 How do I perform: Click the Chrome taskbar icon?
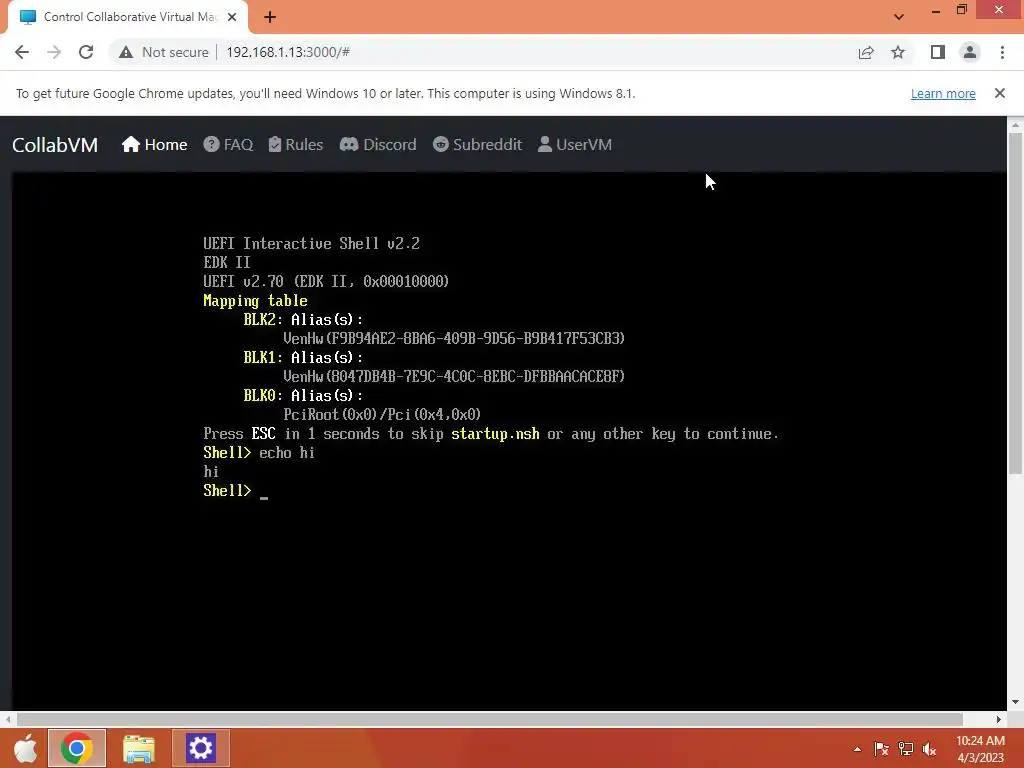[x=76, y=748]
